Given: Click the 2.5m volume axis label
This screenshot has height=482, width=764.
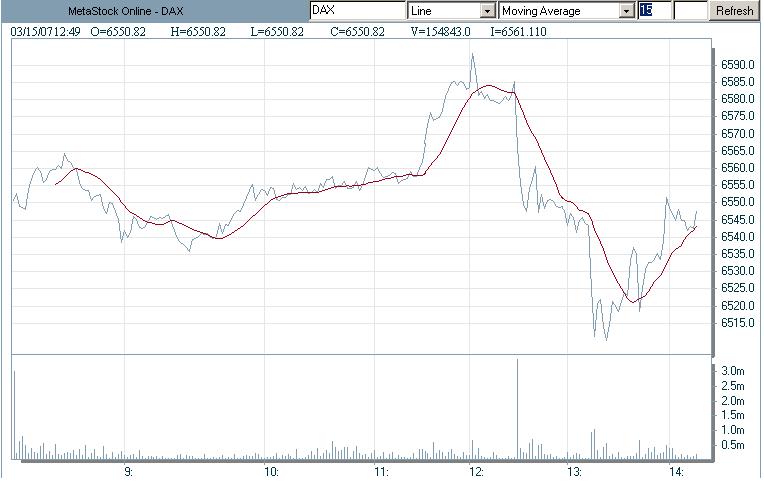Looking at the screenshot, I should 733,386.
